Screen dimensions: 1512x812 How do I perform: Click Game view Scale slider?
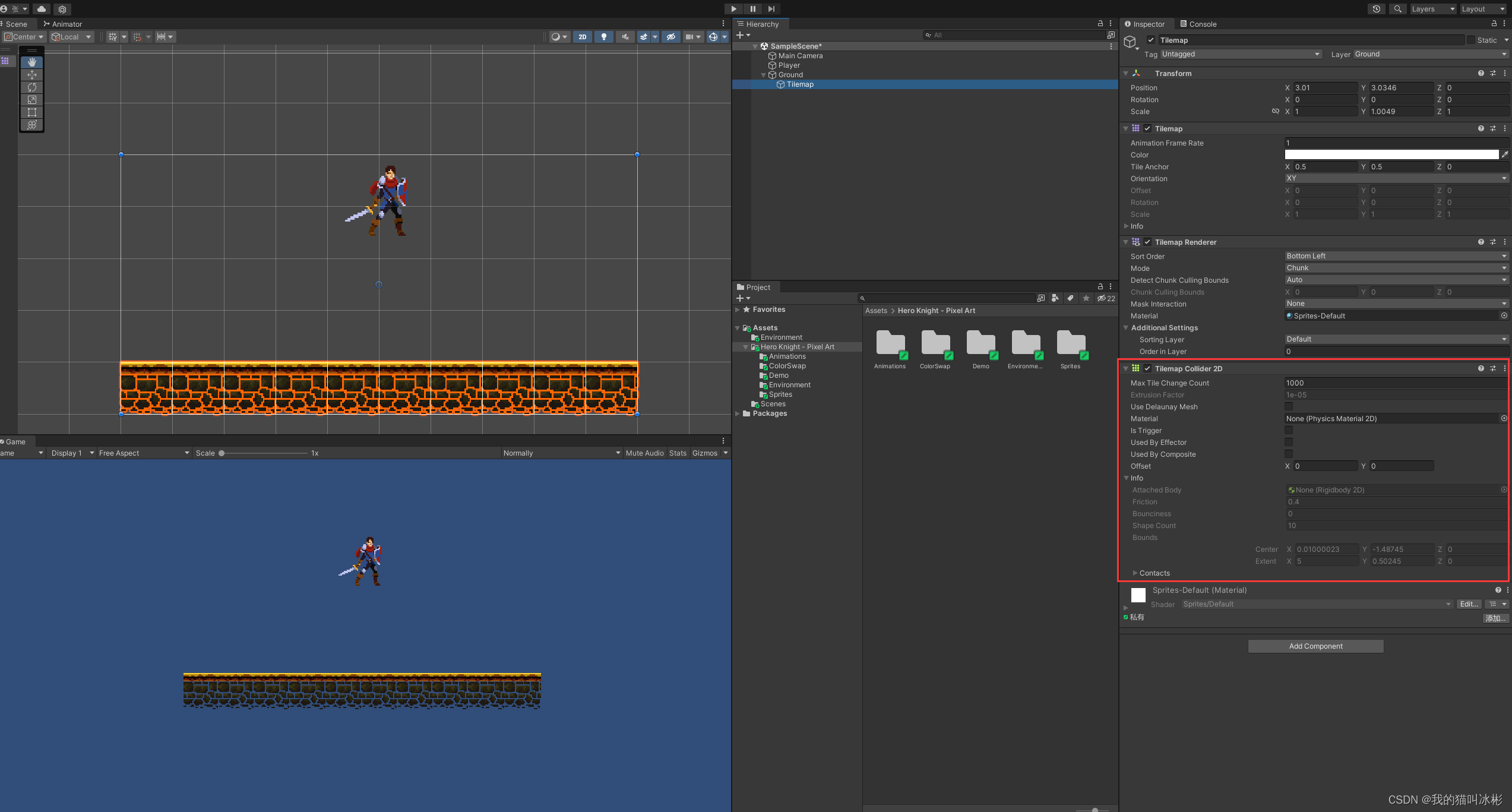tap(264, 453)
